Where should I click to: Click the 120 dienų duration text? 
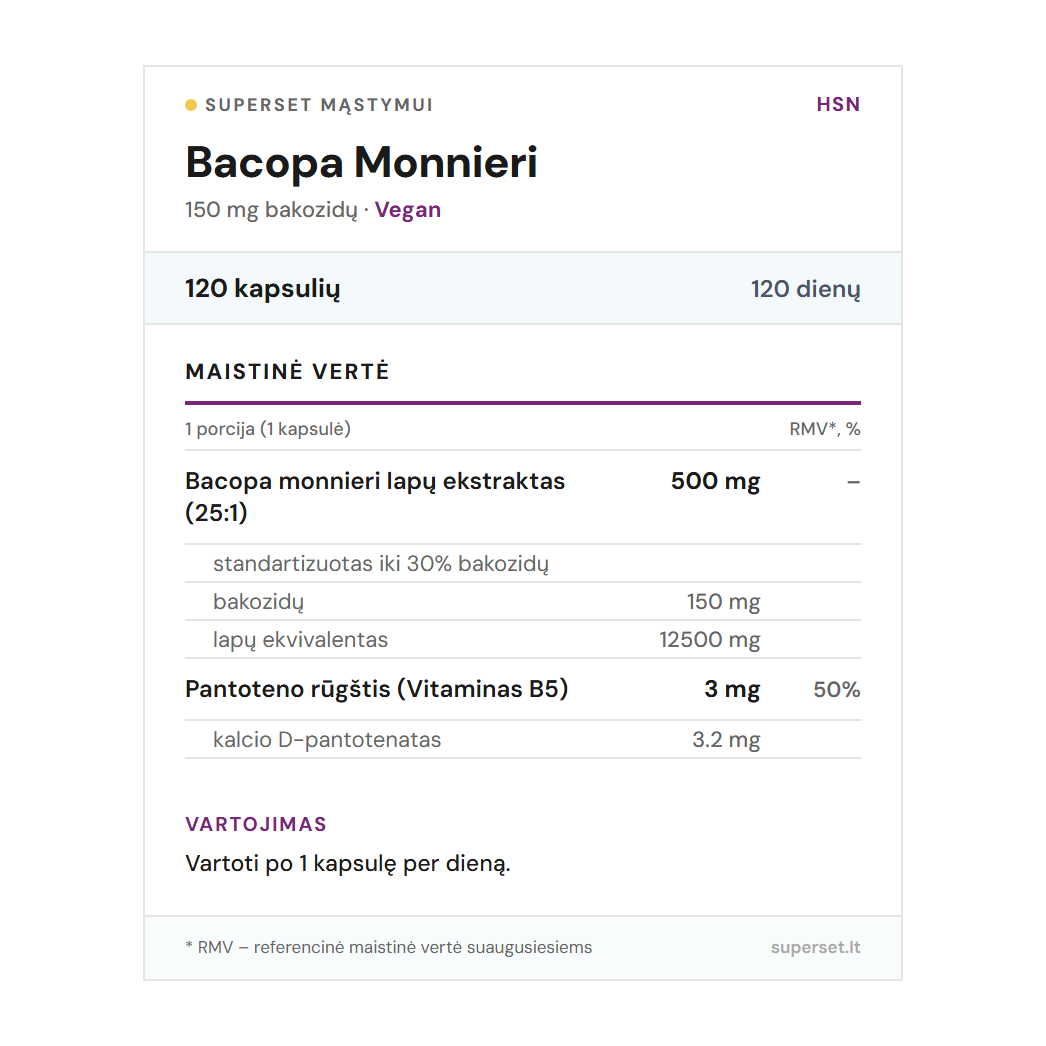pyautogui.click(x=805, y=289)
